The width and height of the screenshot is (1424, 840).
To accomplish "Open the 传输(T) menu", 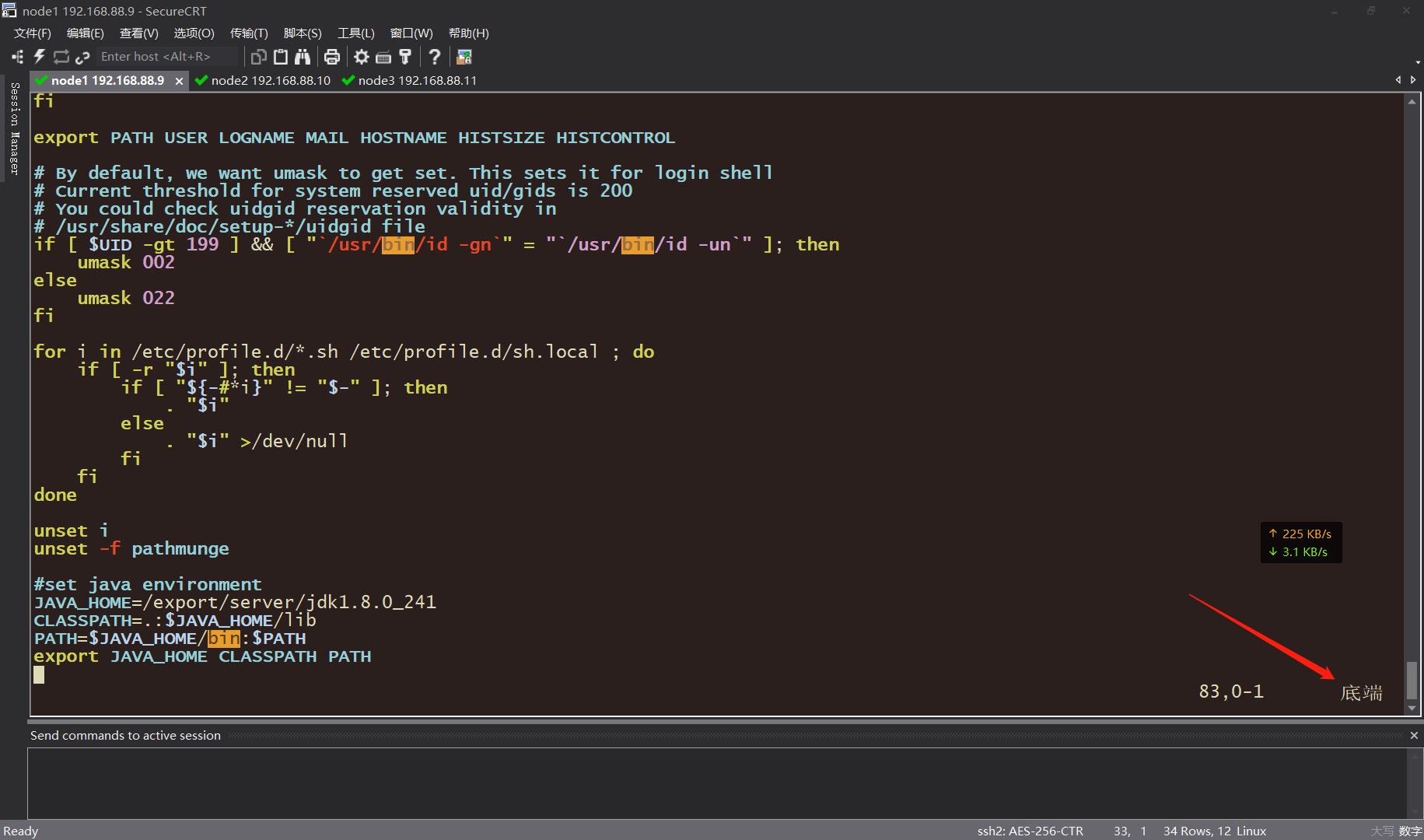I will (x=249, y=33).
